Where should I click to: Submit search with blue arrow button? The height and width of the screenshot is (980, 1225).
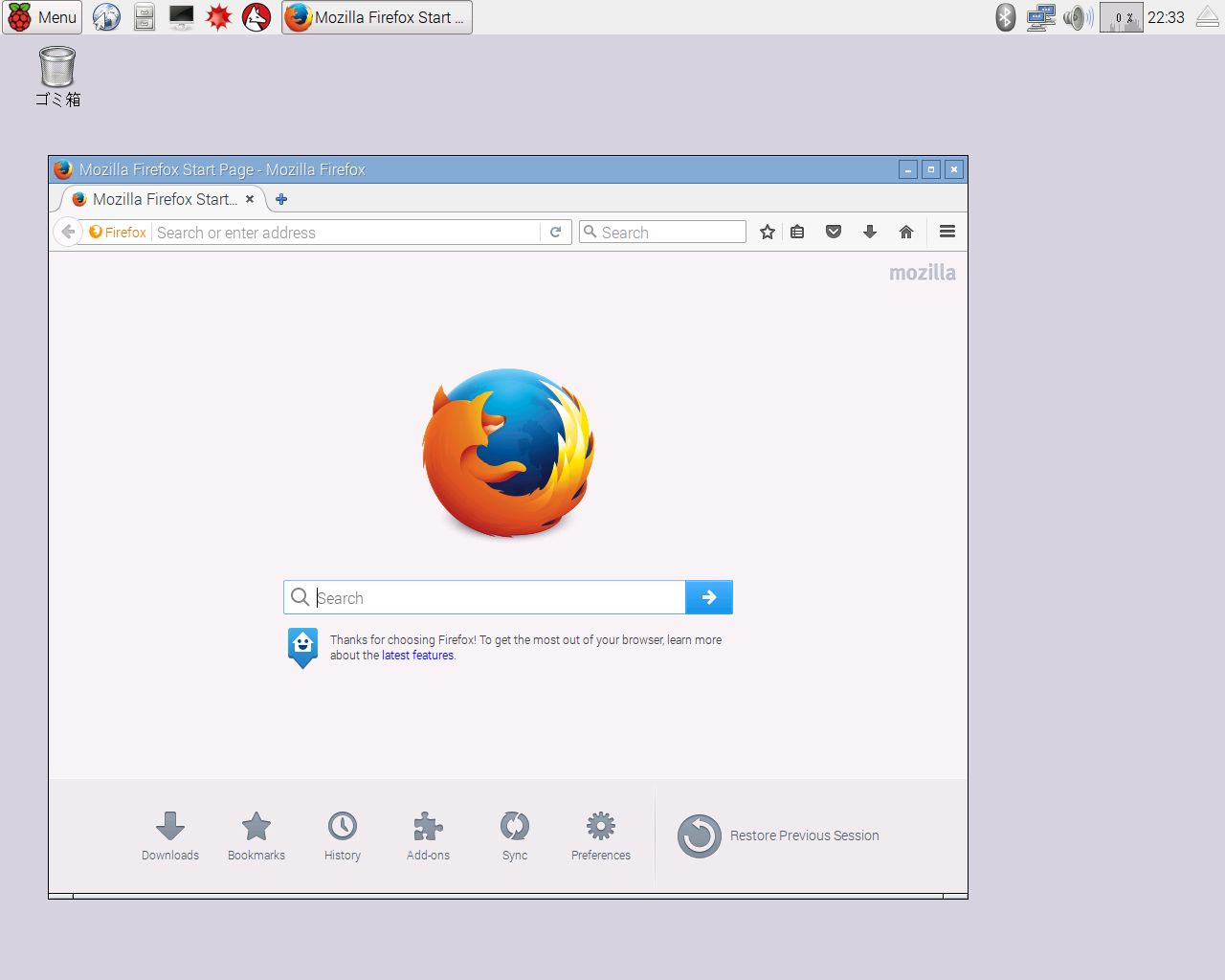click(x=709, y=597)
